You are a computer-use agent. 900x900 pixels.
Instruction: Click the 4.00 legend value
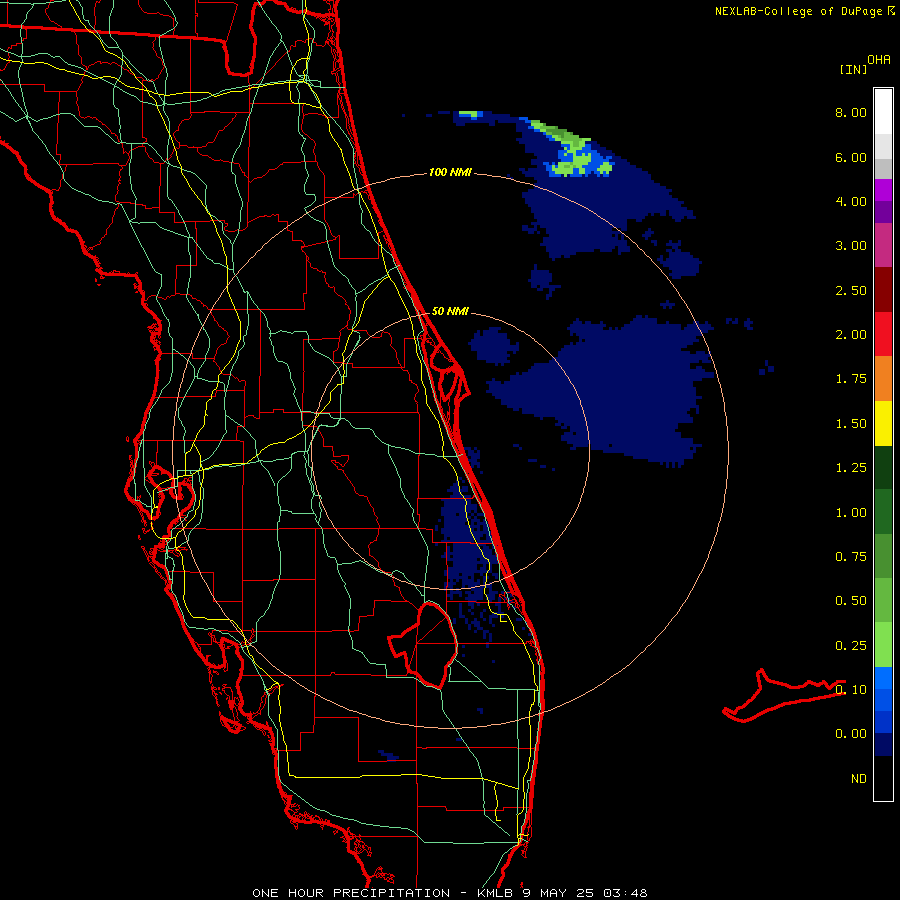(851, 201)
